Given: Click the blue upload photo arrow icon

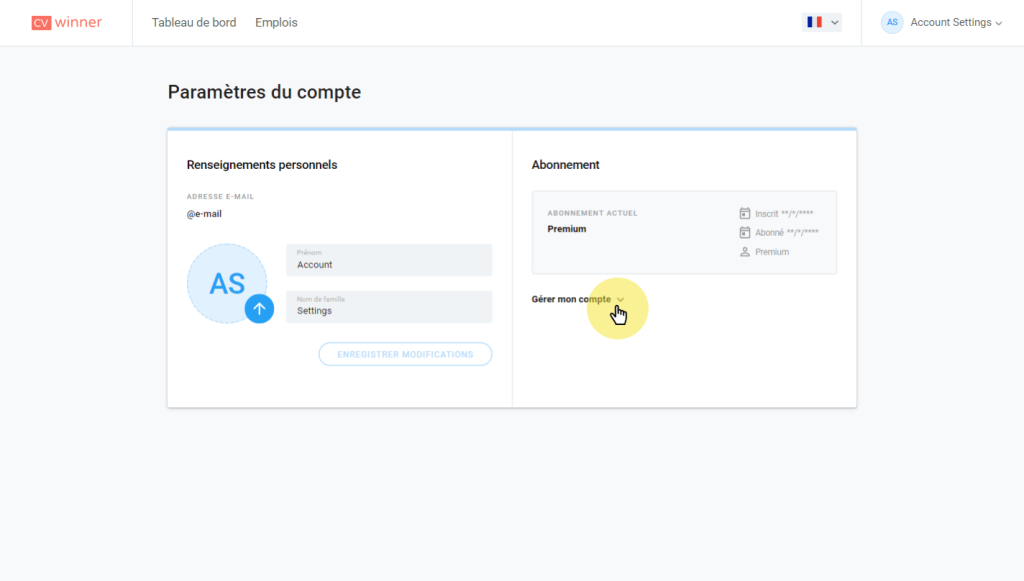Looking at the screenshot, I should point(259,309).
